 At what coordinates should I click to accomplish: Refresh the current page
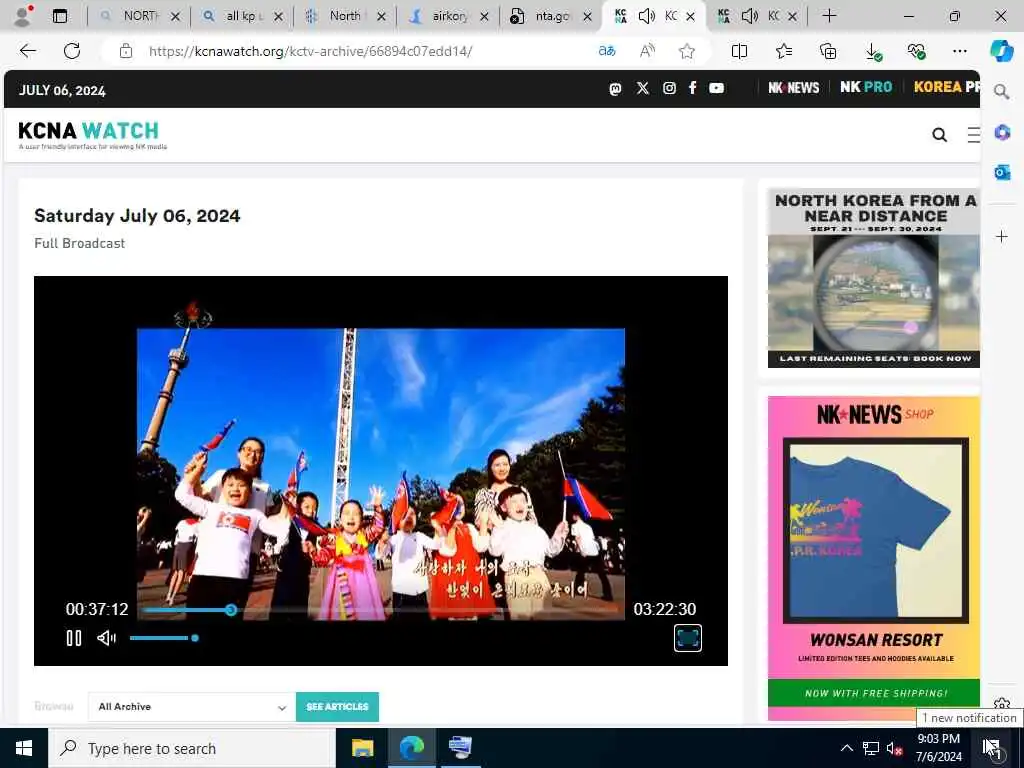[x=72, y=51]
